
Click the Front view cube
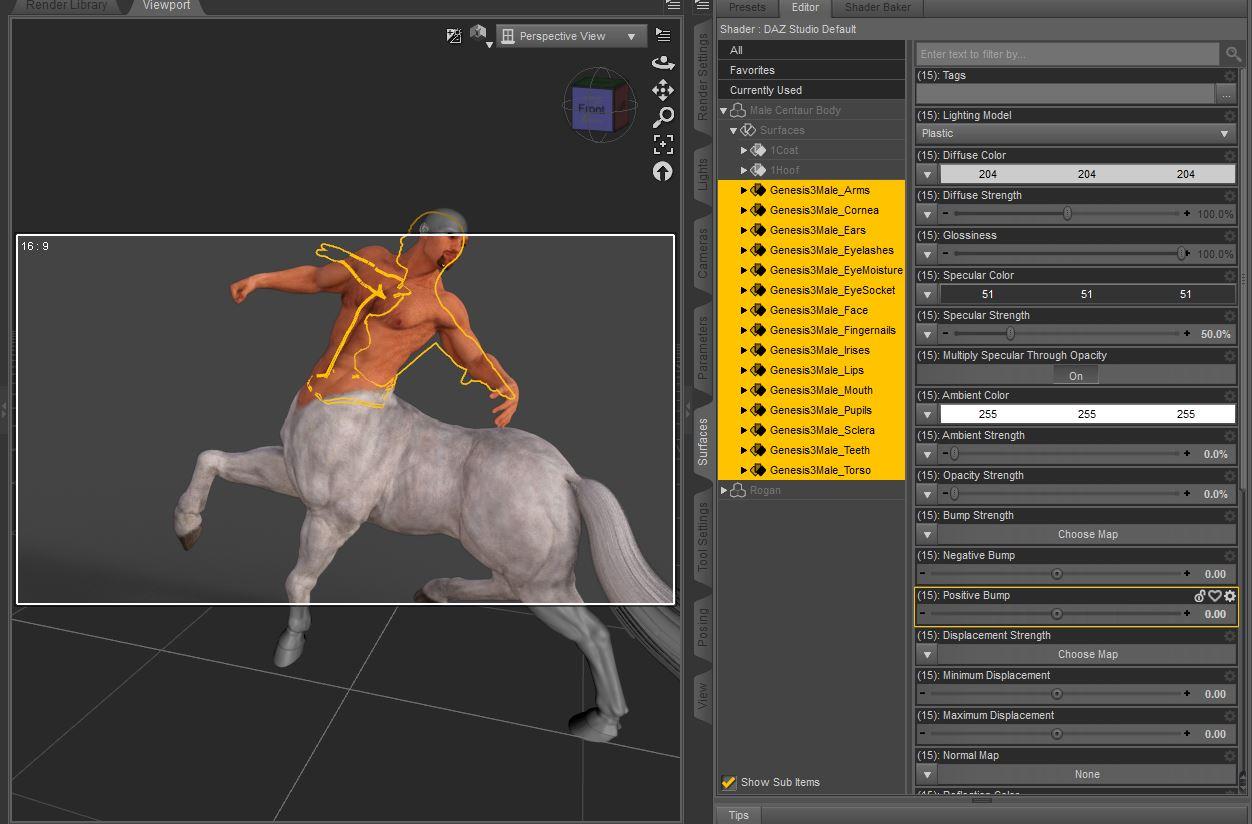[598, 105]
